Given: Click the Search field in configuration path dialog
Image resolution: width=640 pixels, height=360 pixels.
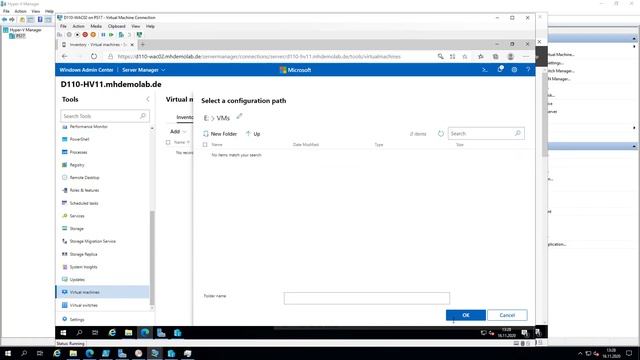Looking at the screenshot, I should [x=486, y=133].
